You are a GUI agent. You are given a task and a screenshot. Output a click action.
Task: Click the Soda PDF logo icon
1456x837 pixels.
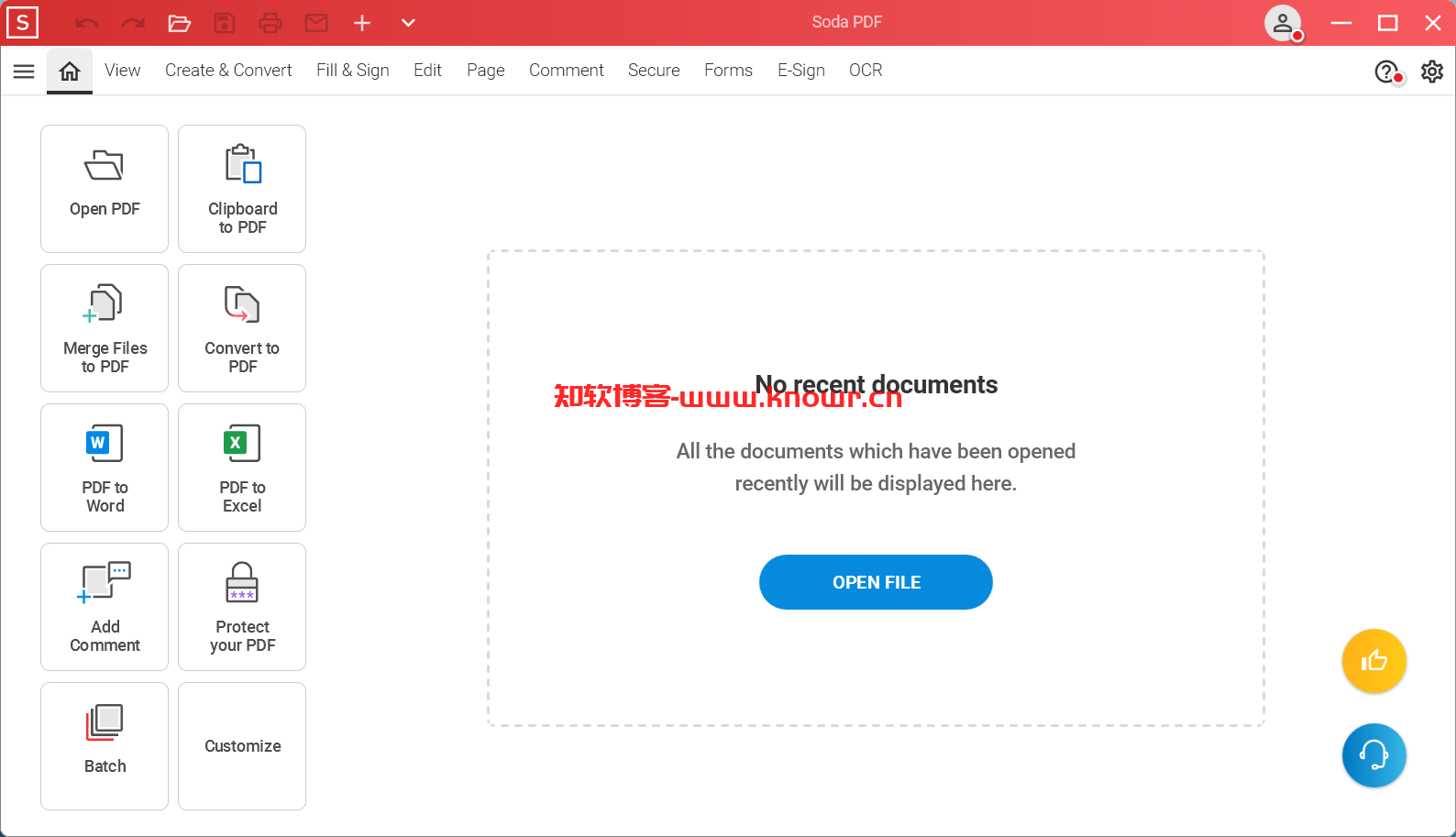click(22, 22)
